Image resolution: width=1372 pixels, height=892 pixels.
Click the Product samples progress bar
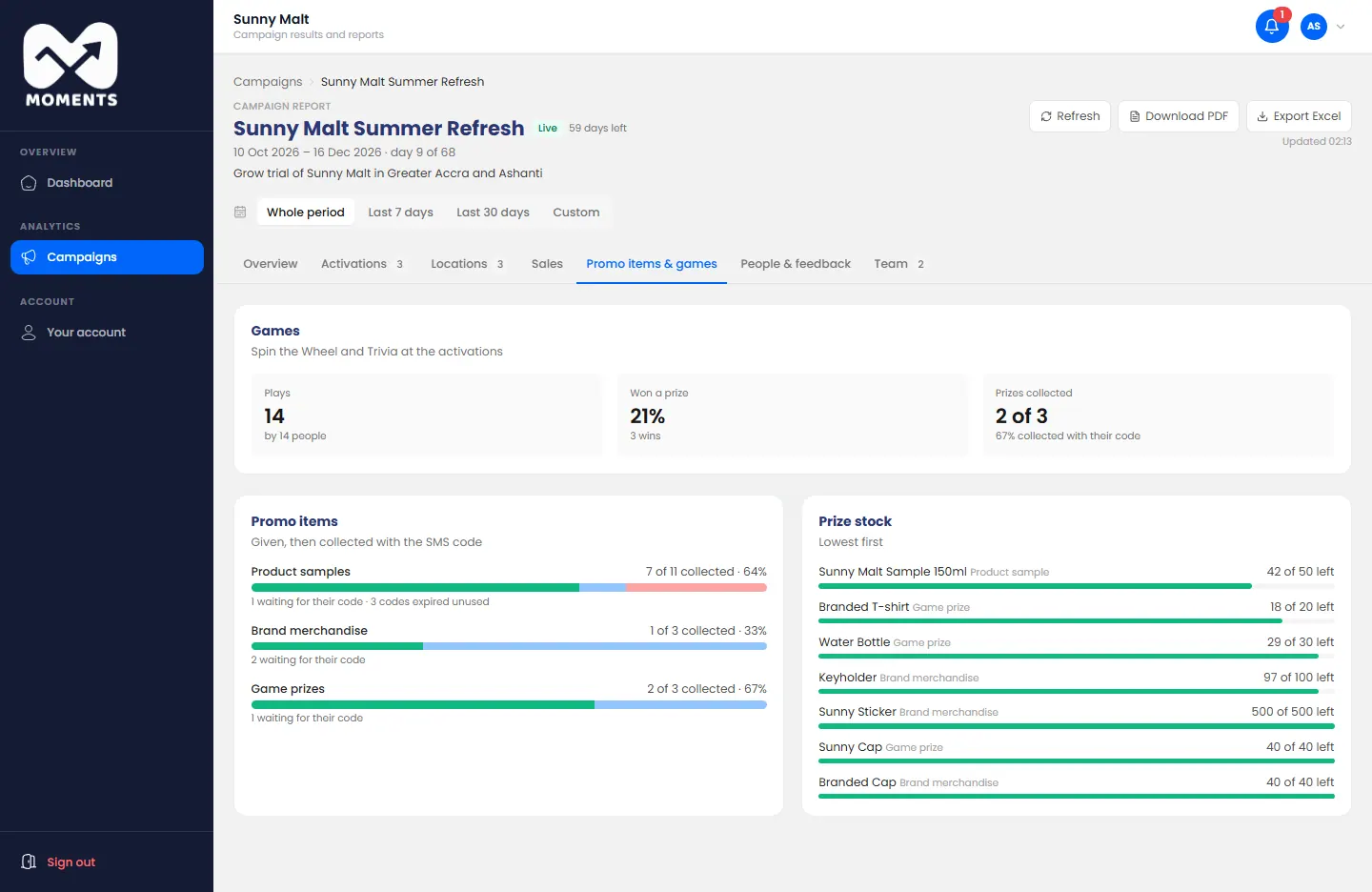pos(509,588)
